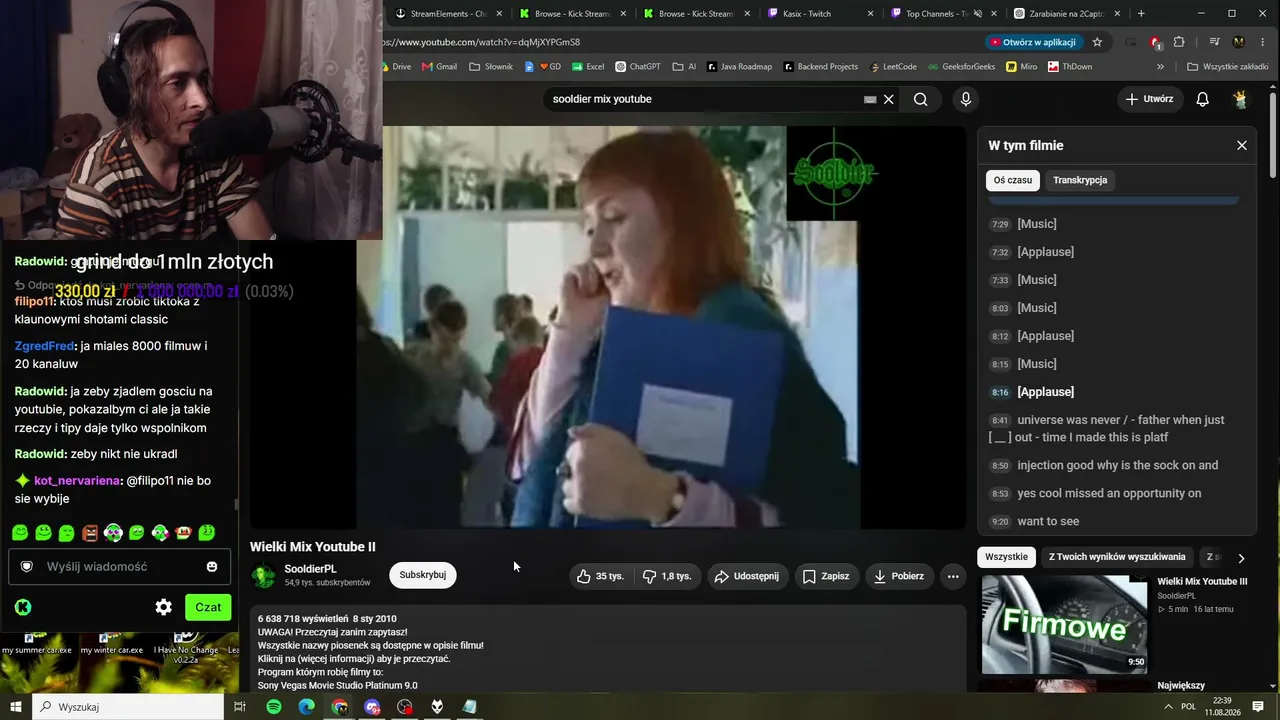Share the video via Udostępnij

tap(747, 576)
